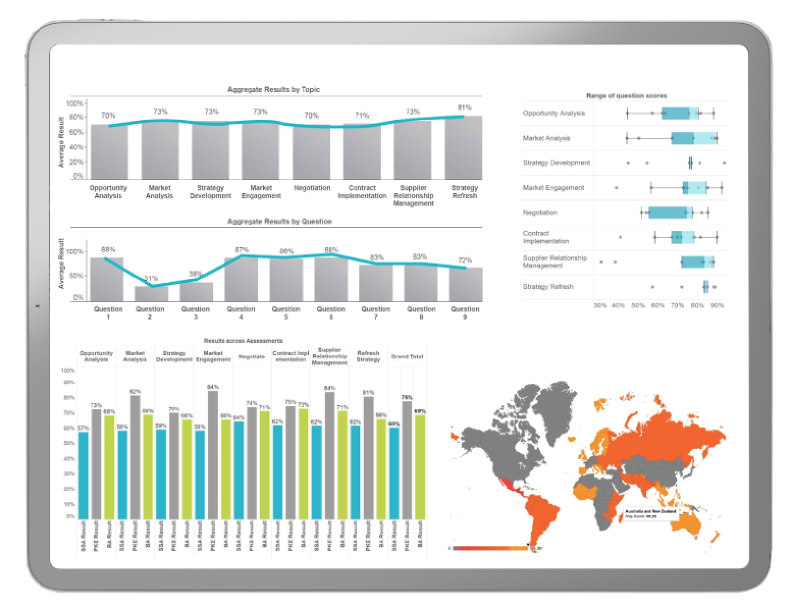Click the 'Question 4' axis label
789x608 pixels.
click(241, 313)
